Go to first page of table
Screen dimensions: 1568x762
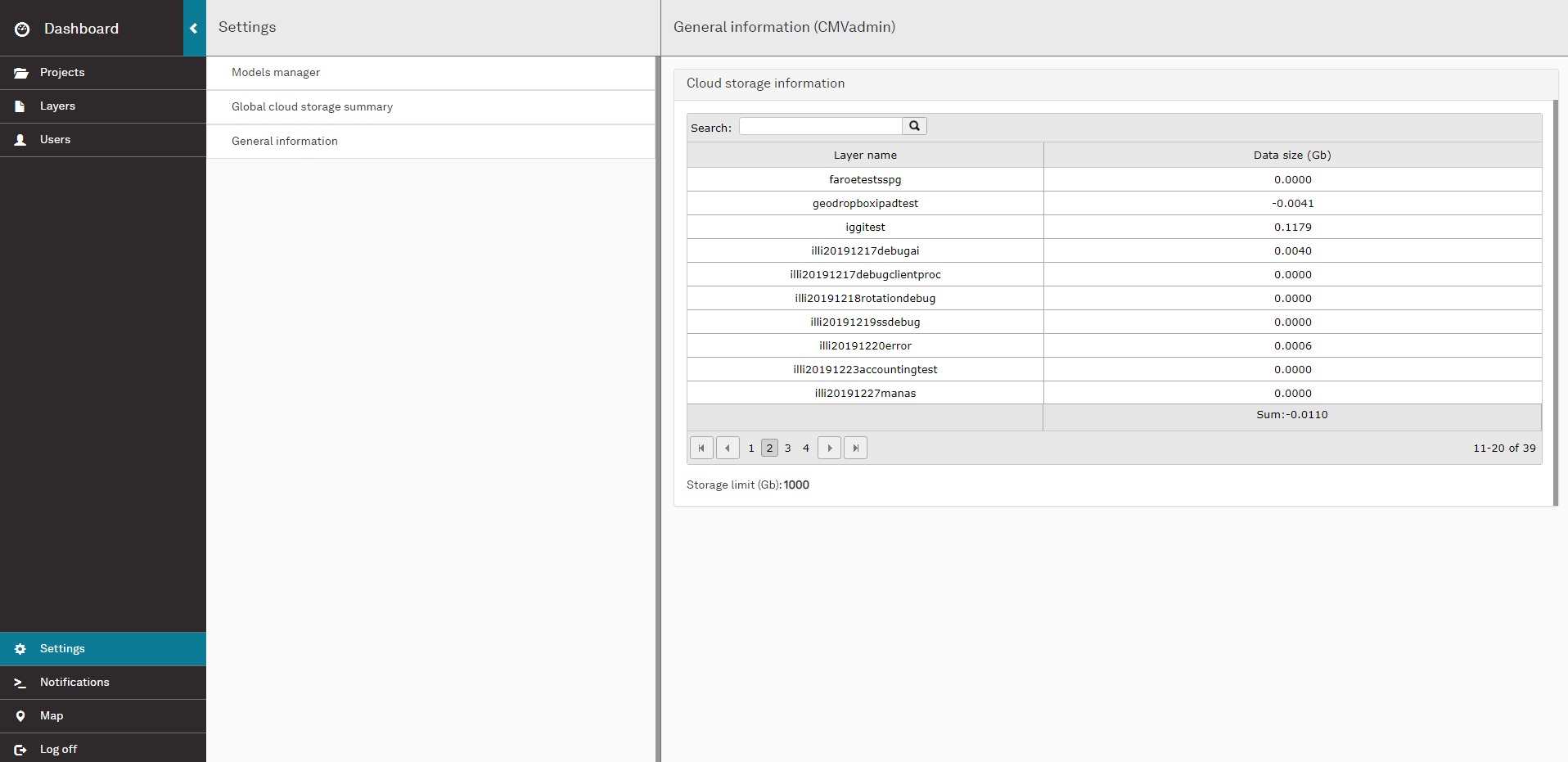[x=701, y=448]
